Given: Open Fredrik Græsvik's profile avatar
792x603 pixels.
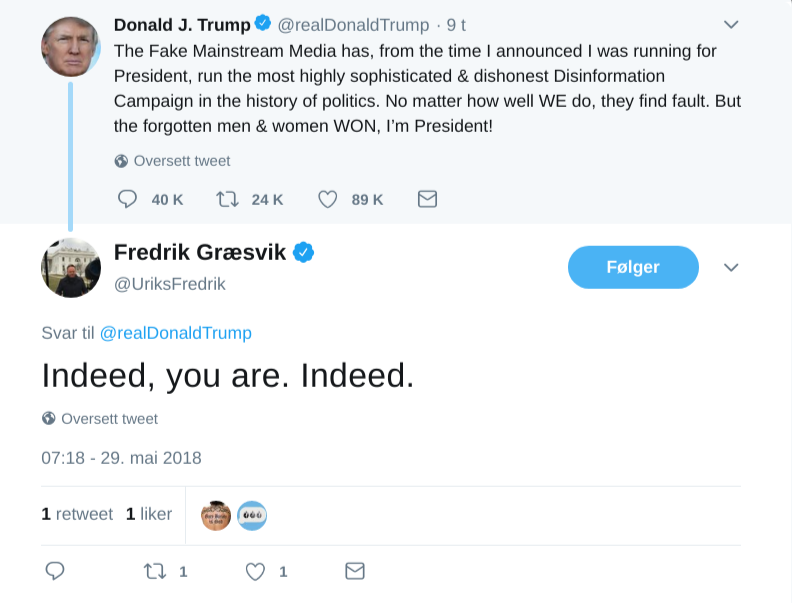Looking at the screenshot, I should coord(70,268).
